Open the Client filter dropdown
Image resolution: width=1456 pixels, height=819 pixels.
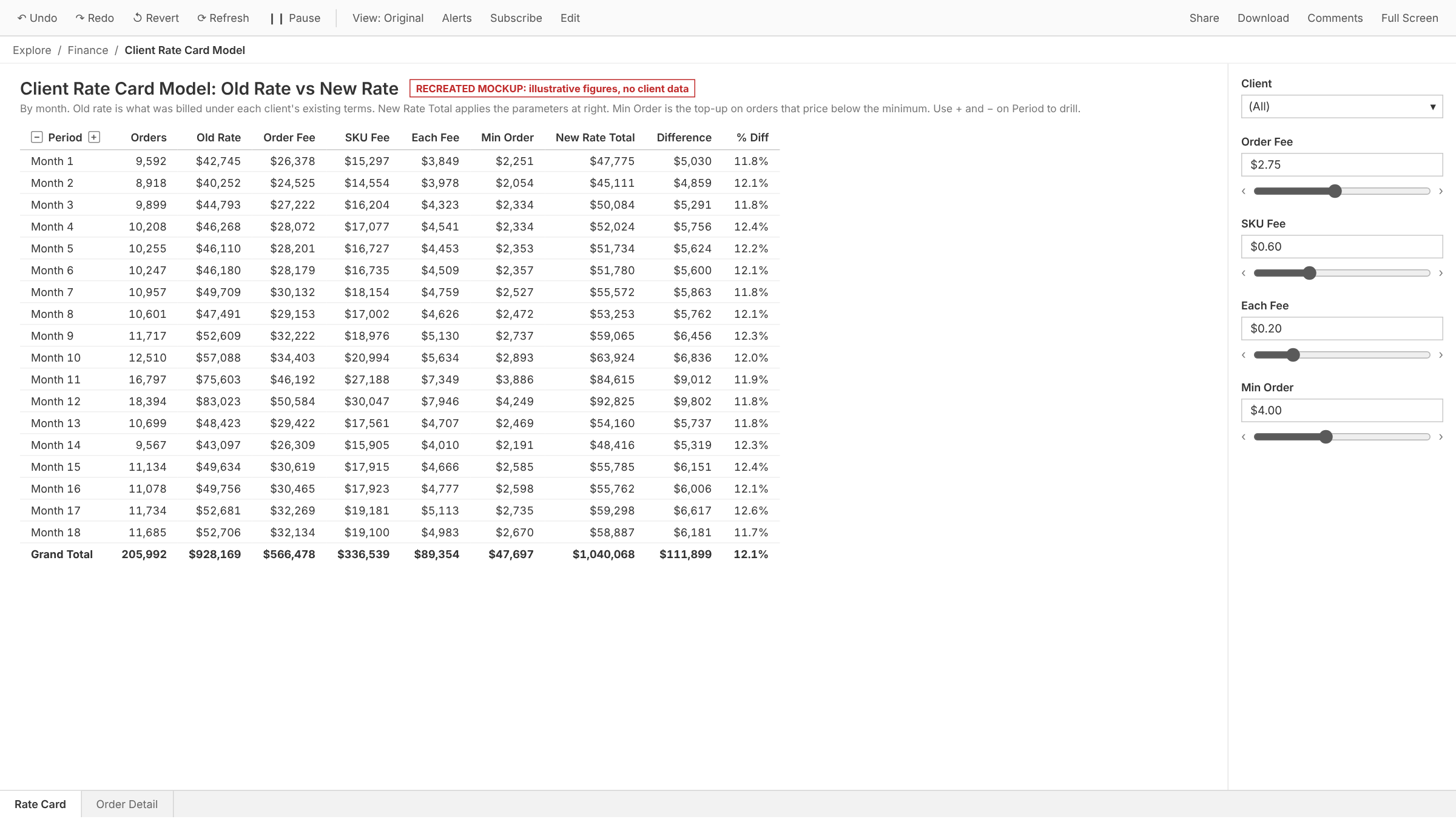(1342, 107)
